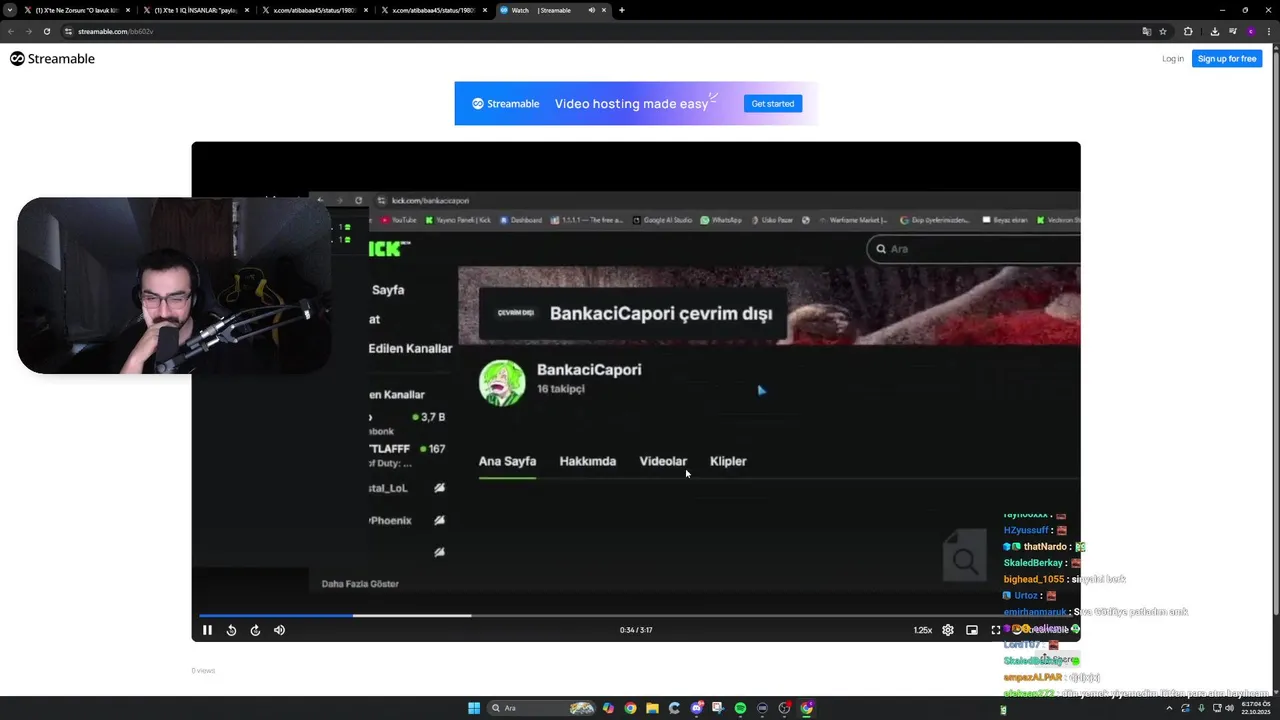Seek on the video progress bar
The width and height of the screenshot is (1280, 720).
click(636, 615)
